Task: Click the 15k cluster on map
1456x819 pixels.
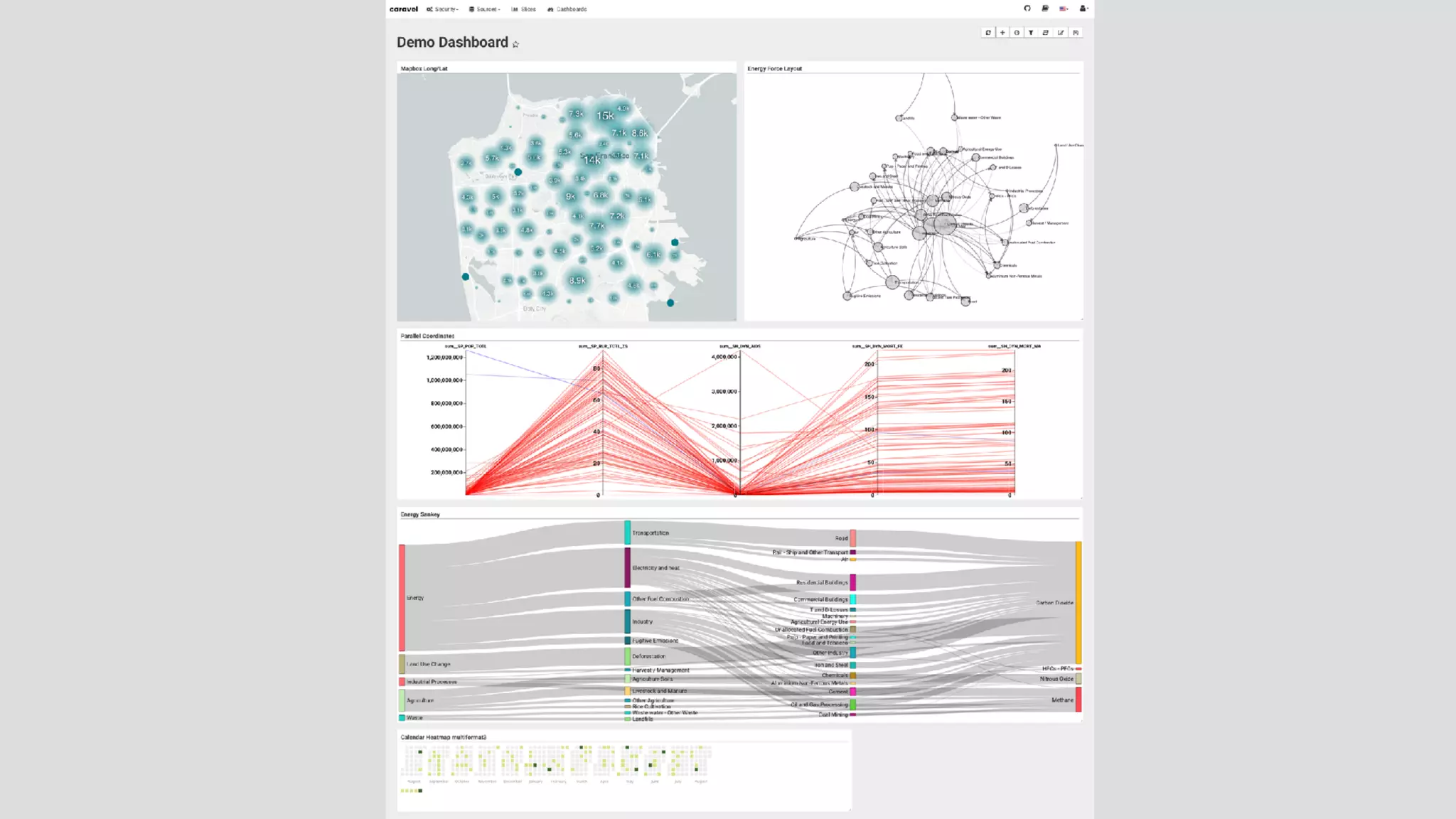Action: (x=605, y=115)
